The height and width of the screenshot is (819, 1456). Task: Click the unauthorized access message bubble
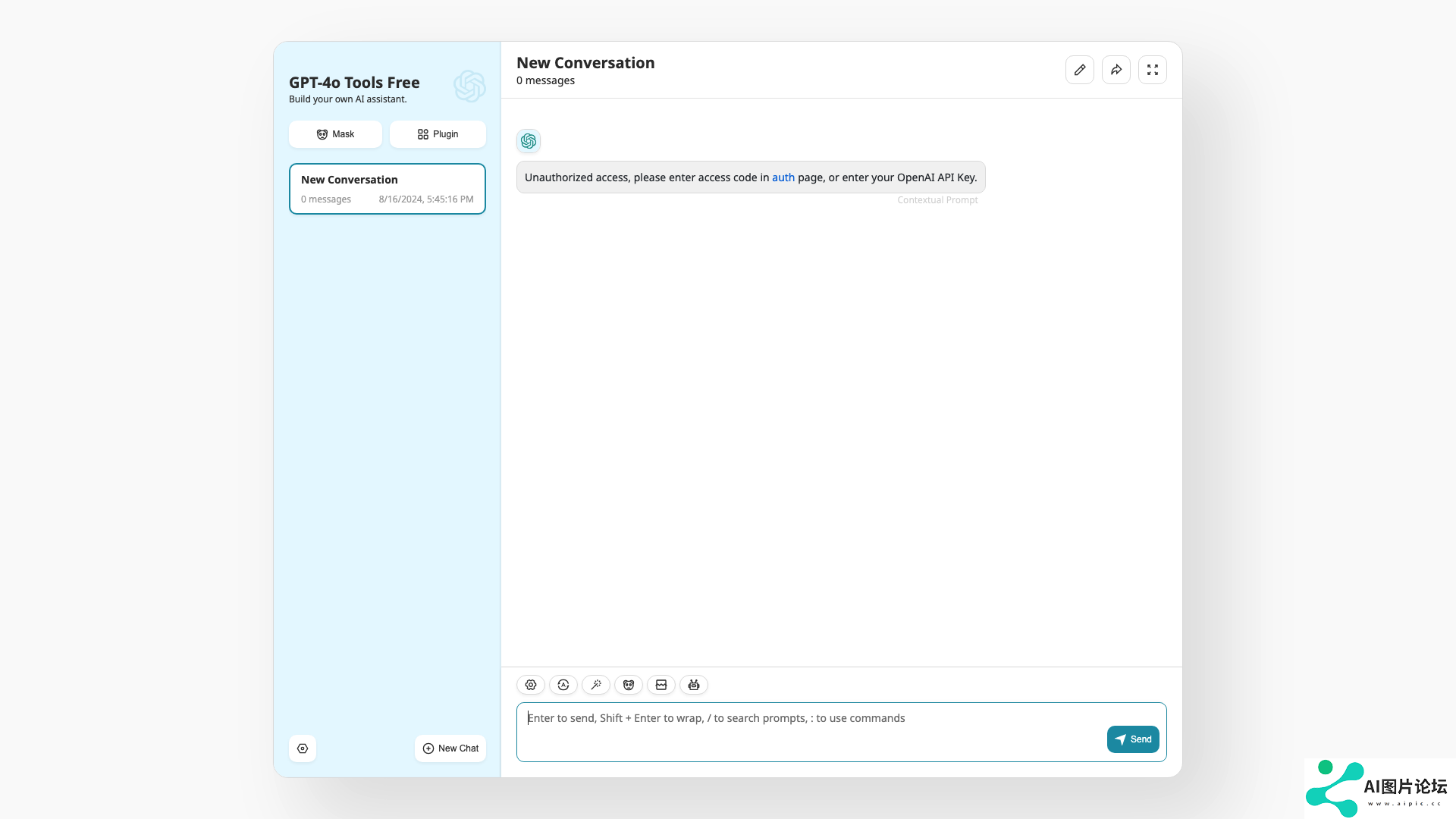(x=751, y=177)
